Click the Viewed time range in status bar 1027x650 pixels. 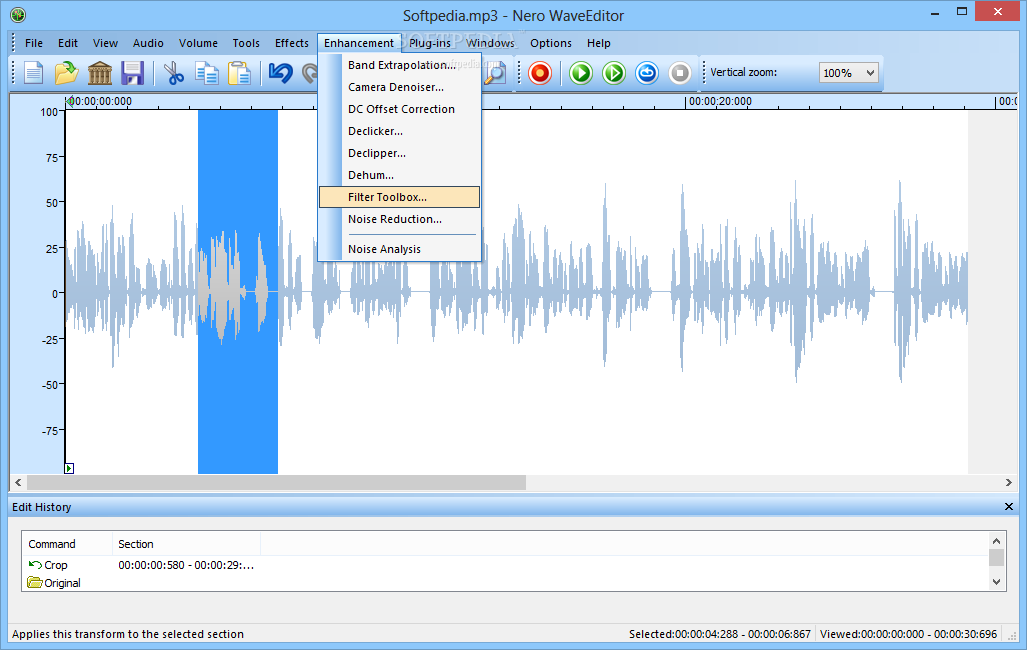pos(908,634)
